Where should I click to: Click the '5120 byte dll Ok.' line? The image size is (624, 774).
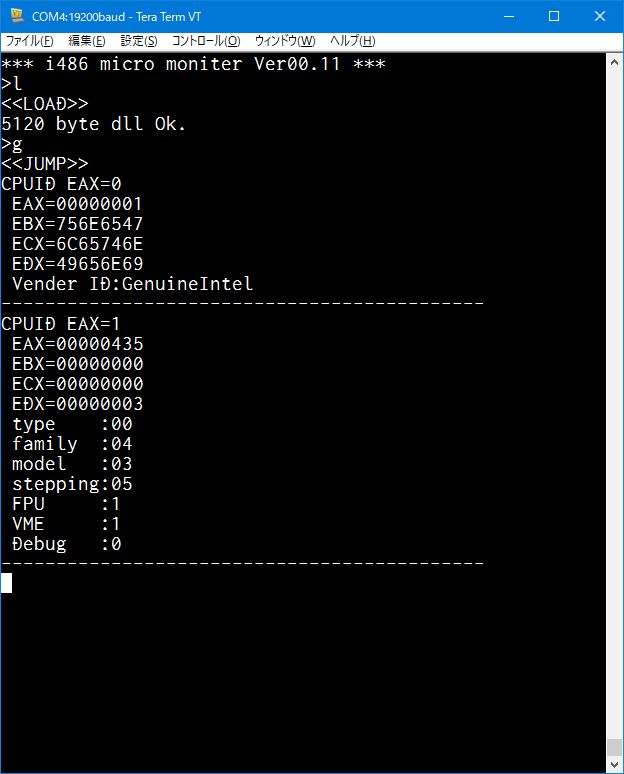coord(93,124)
